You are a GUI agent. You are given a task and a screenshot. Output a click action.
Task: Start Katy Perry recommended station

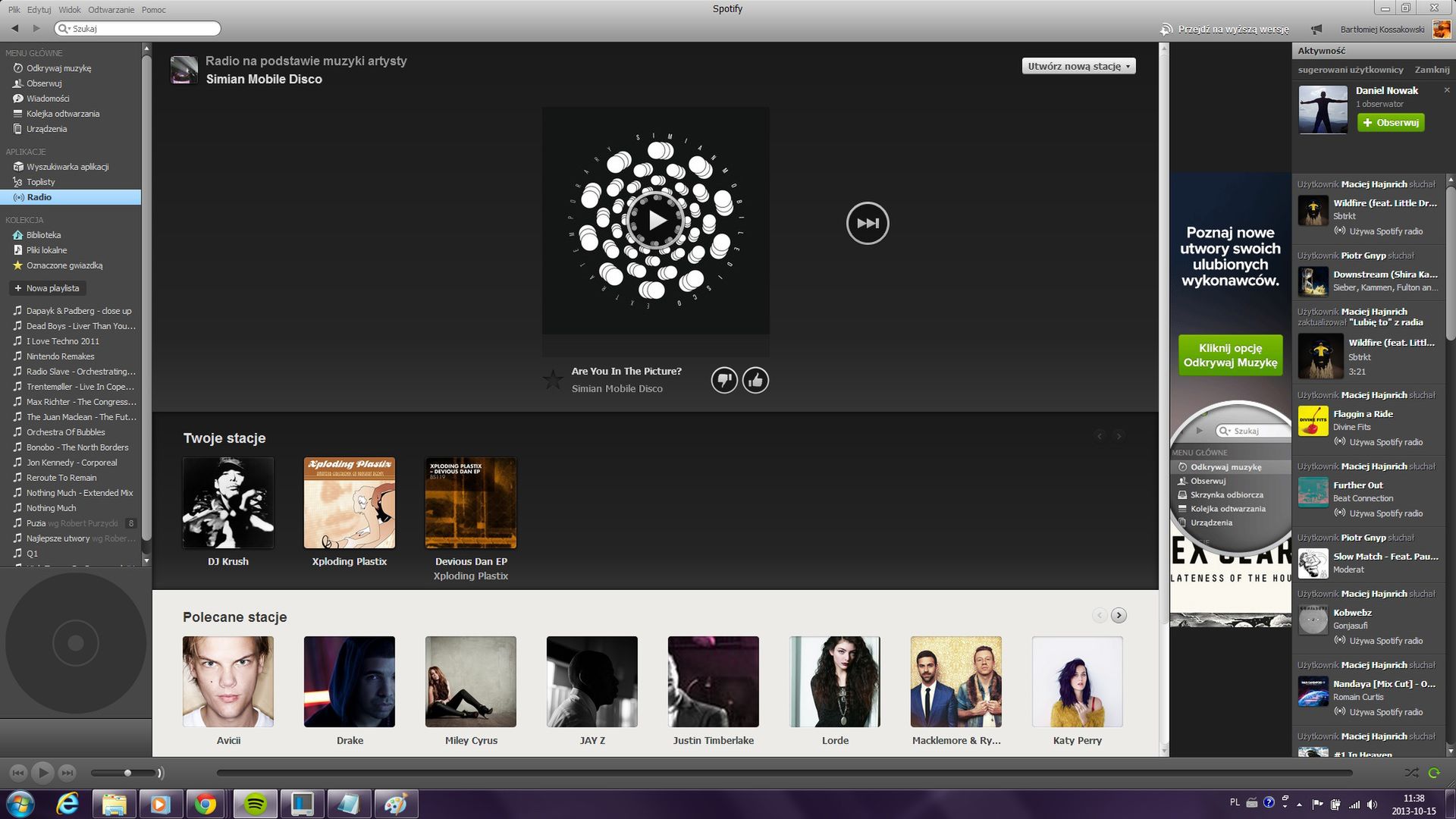[x=1078, y=682]
